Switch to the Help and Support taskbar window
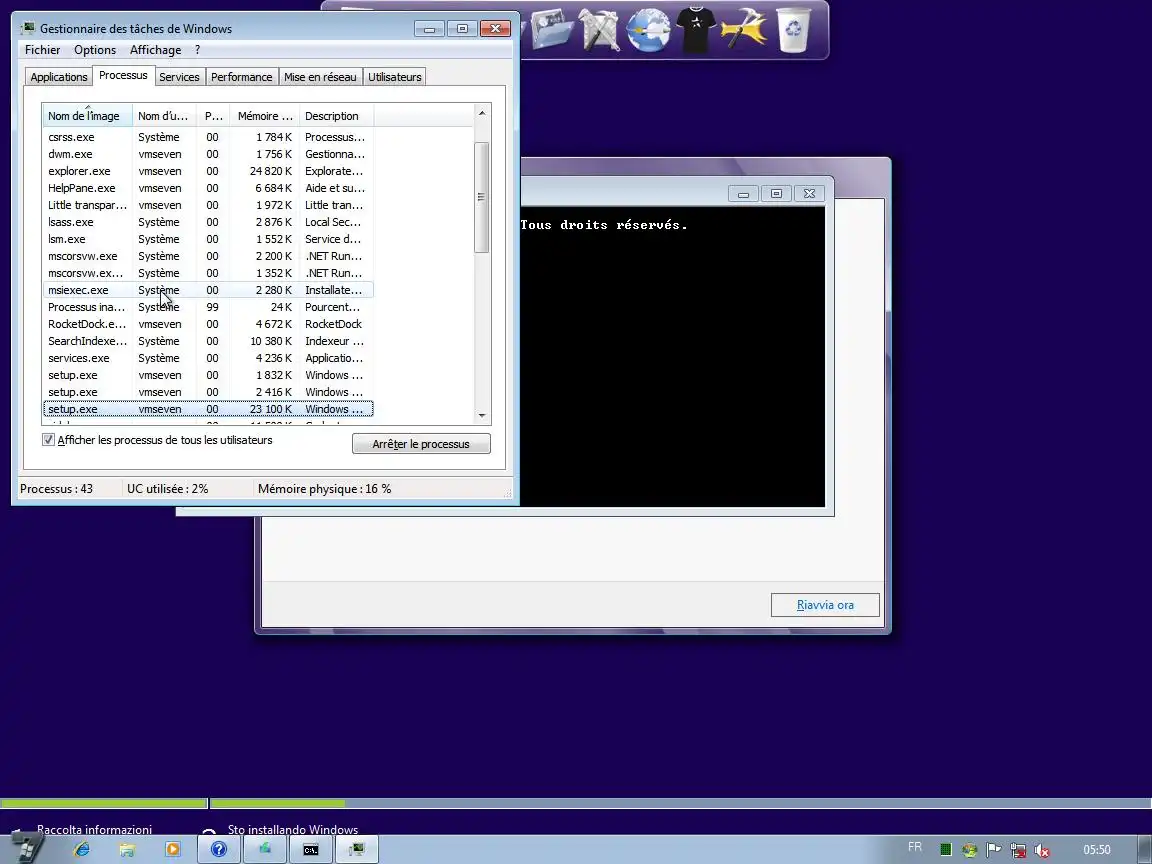Screen dimensions: 1152x864 219,849
